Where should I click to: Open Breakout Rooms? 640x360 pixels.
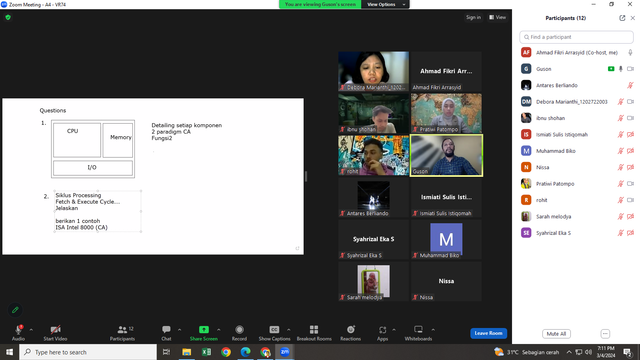coord(314,333)
